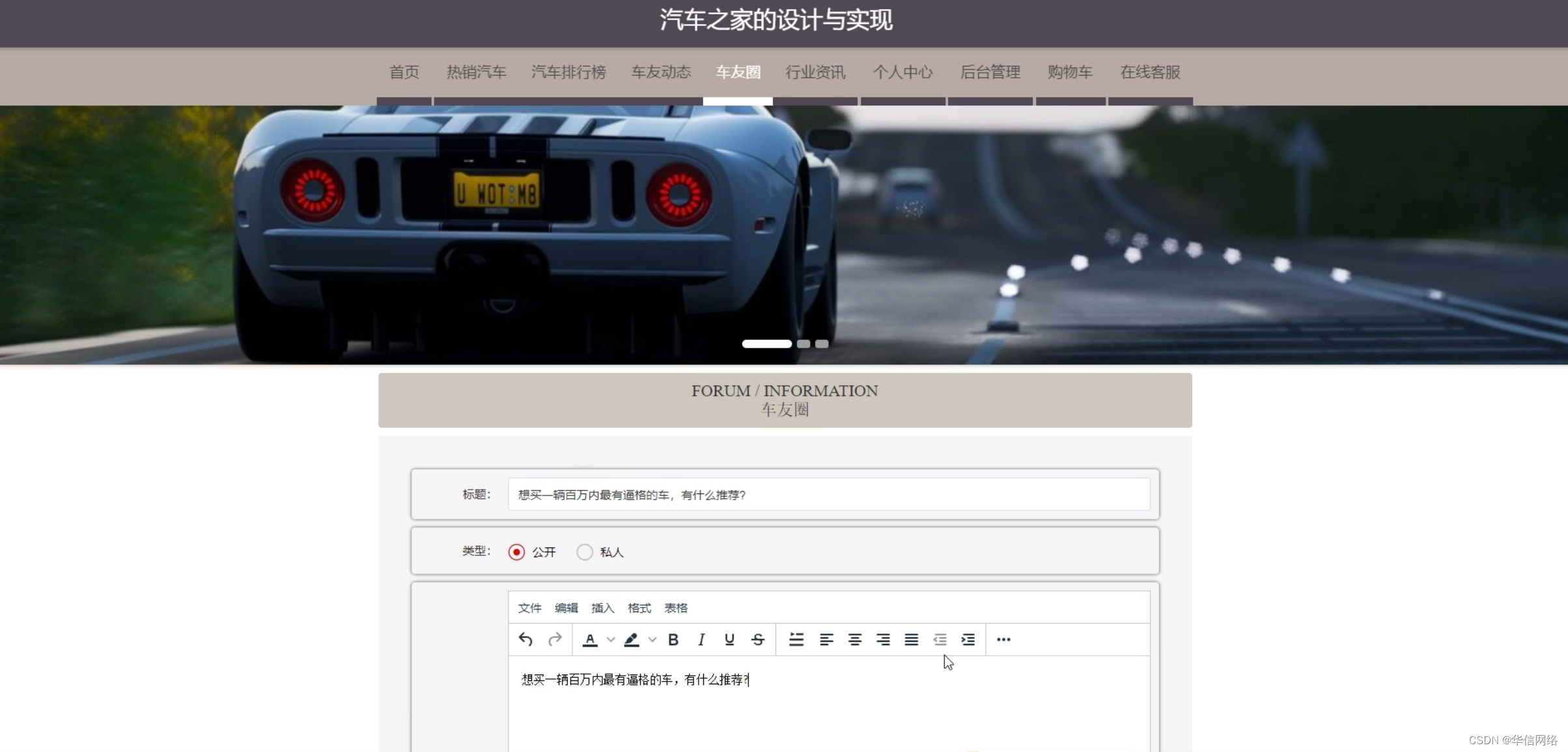1568x752 pixels.
Task: Click the redo icon in editor toolbar
Action: pos(555,639)
